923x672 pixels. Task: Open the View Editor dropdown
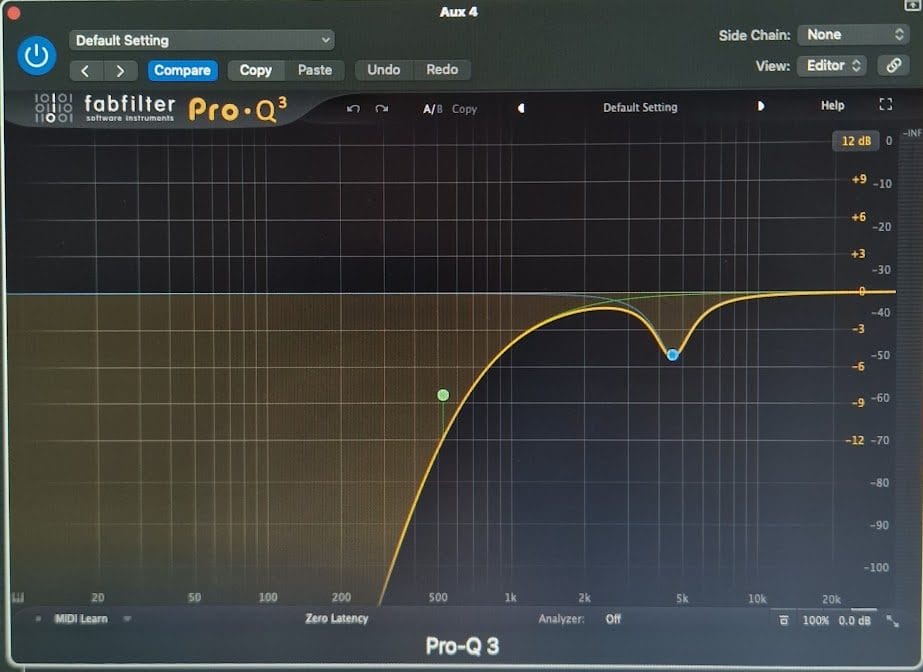(x=834, y=66)
